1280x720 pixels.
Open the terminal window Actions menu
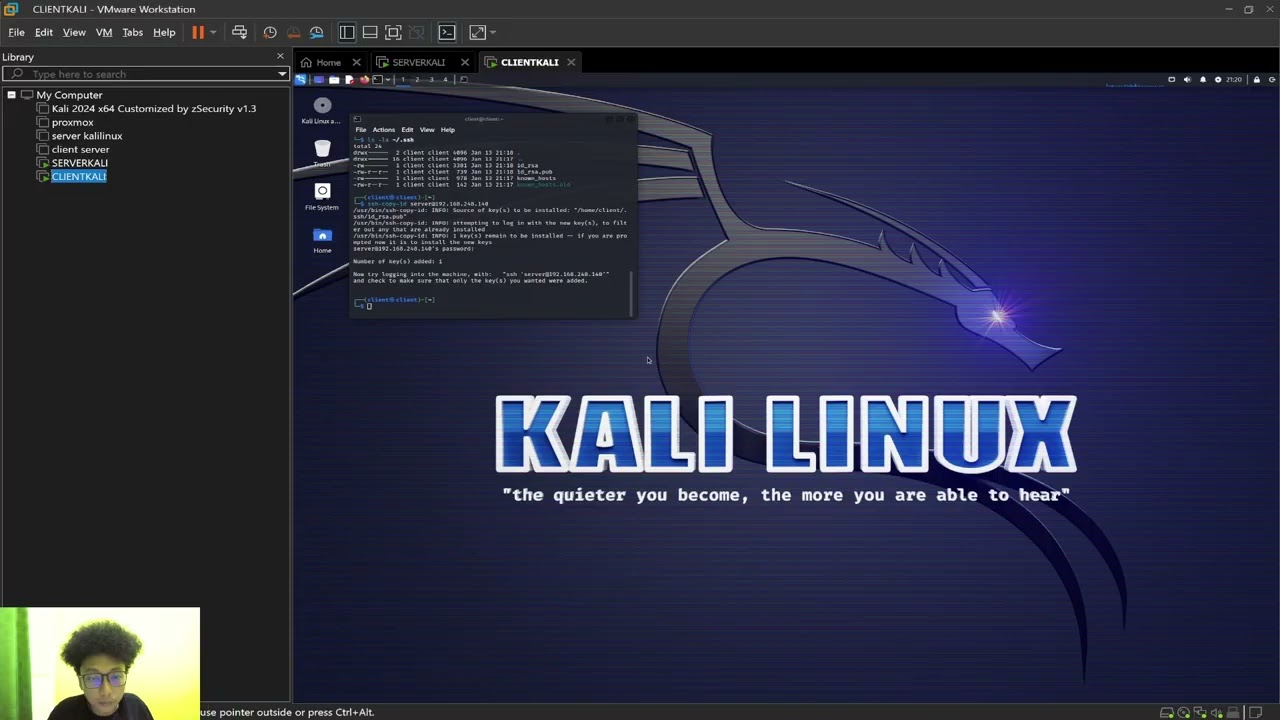(x=384, y=130)
